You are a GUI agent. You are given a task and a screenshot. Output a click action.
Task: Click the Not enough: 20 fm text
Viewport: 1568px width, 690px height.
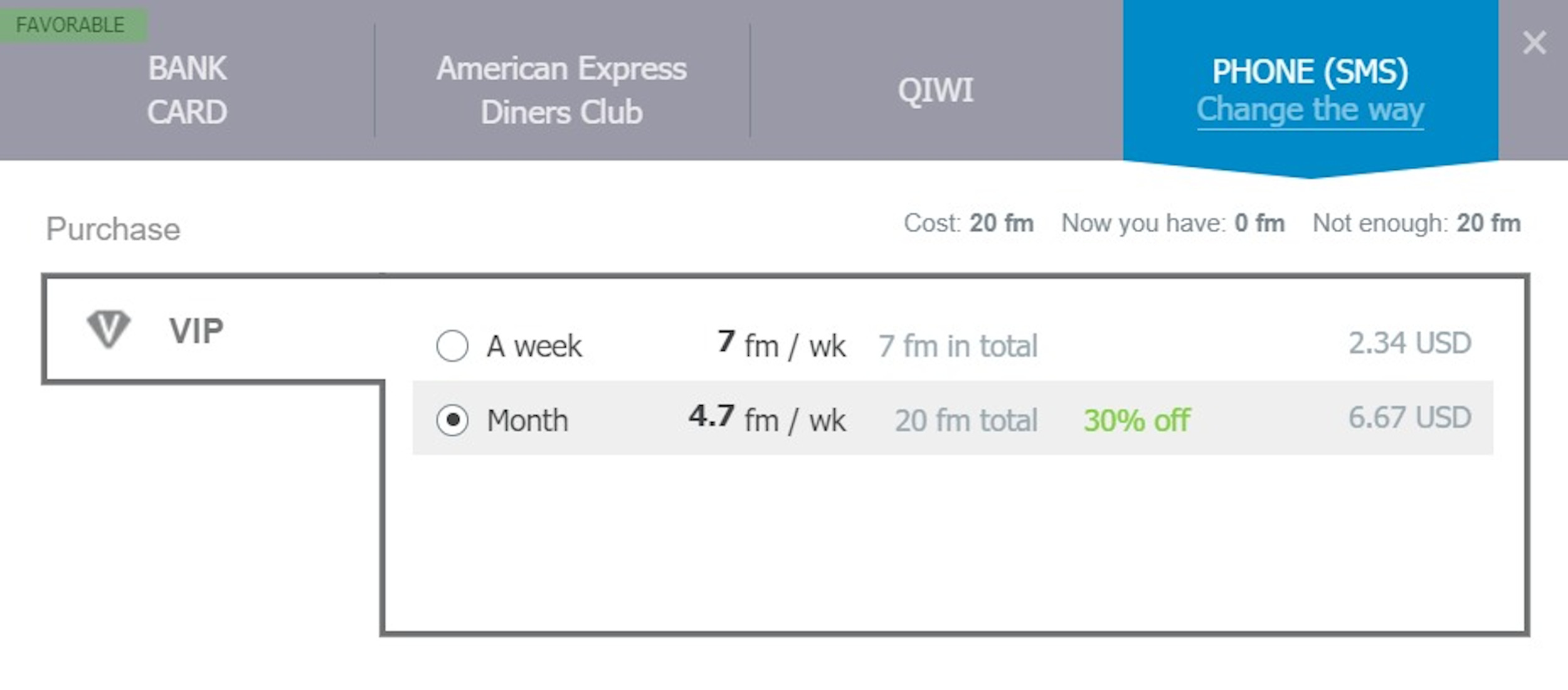click(1416, 223)
